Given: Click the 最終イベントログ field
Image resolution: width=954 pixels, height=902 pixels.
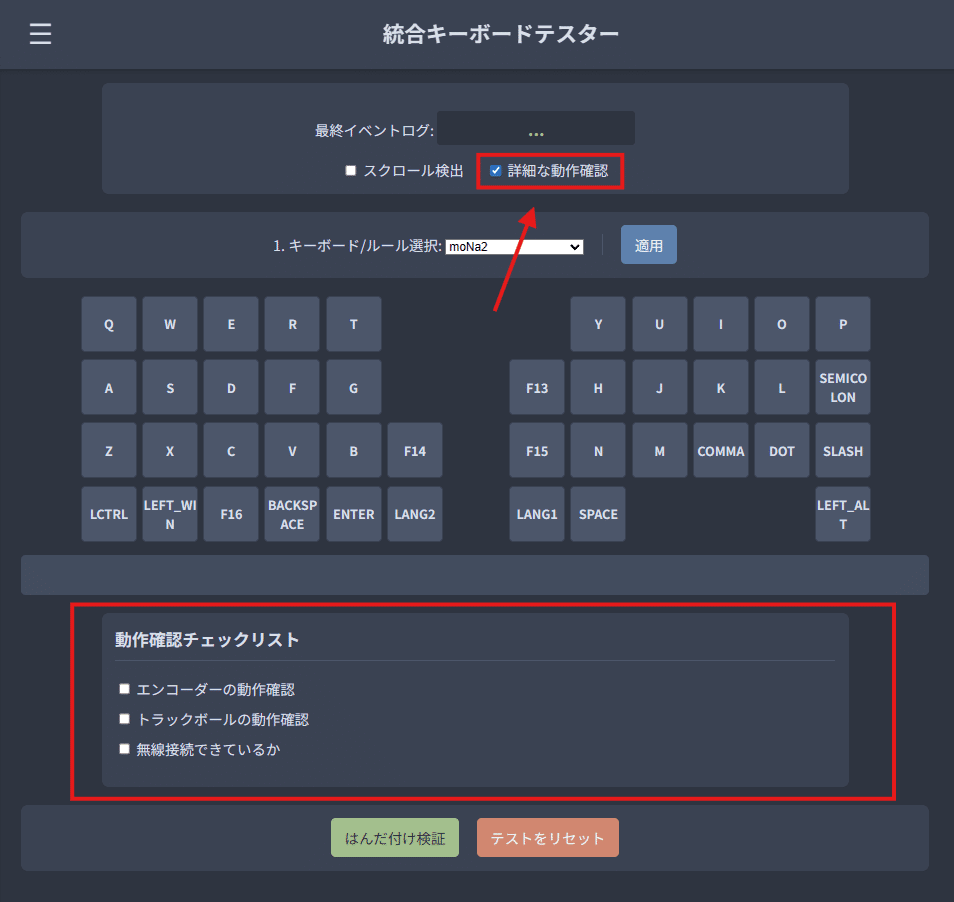Looking at the screenshot, I should [x=535, y=128].
